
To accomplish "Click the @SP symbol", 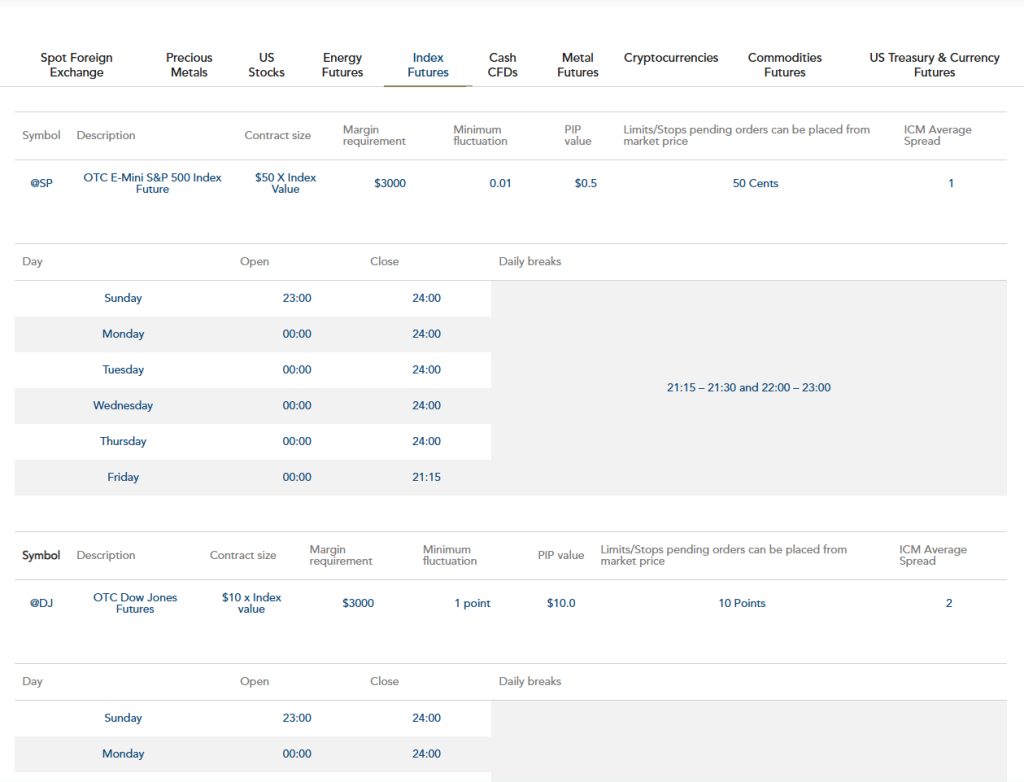I will 41,184.
